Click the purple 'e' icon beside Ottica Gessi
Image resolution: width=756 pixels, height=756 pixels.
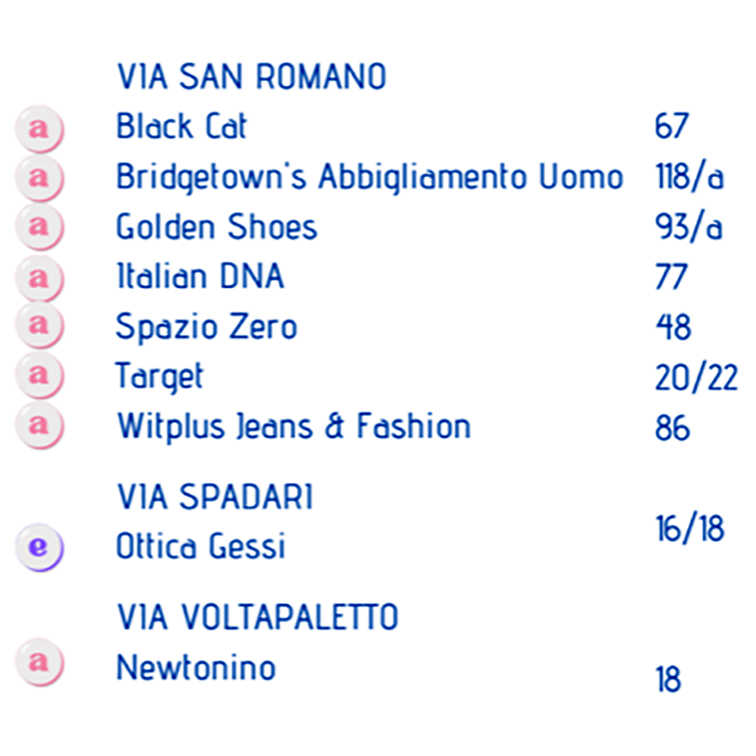40,548
